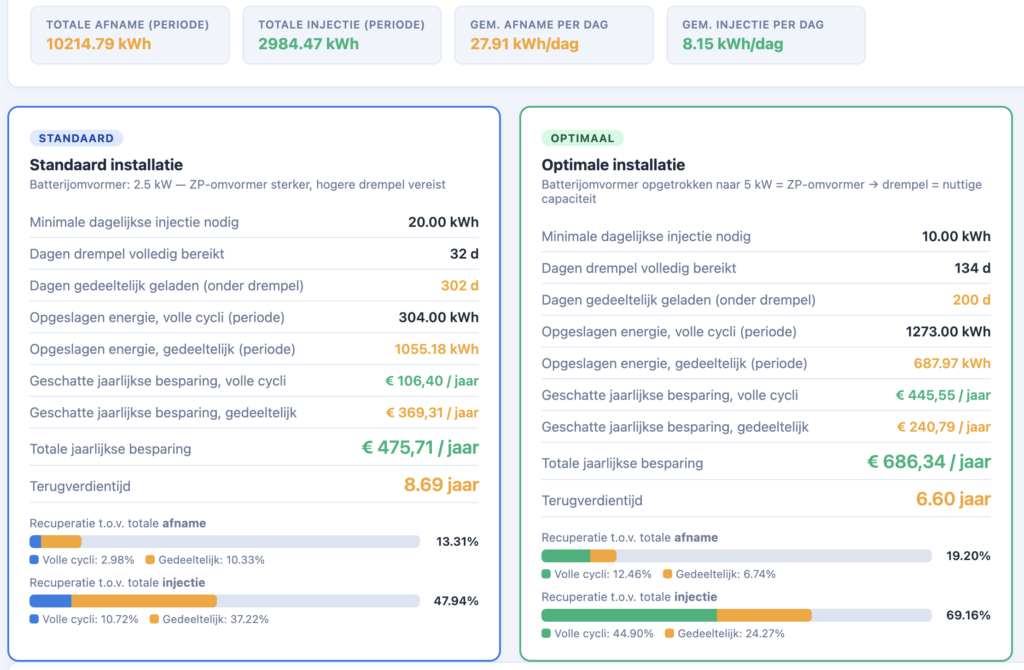Image resolution: width=1024 pixels, height=670 pixels.
Task: Click green swatch beside Volle cycli: 44.90%
Action: click(546, 633)
